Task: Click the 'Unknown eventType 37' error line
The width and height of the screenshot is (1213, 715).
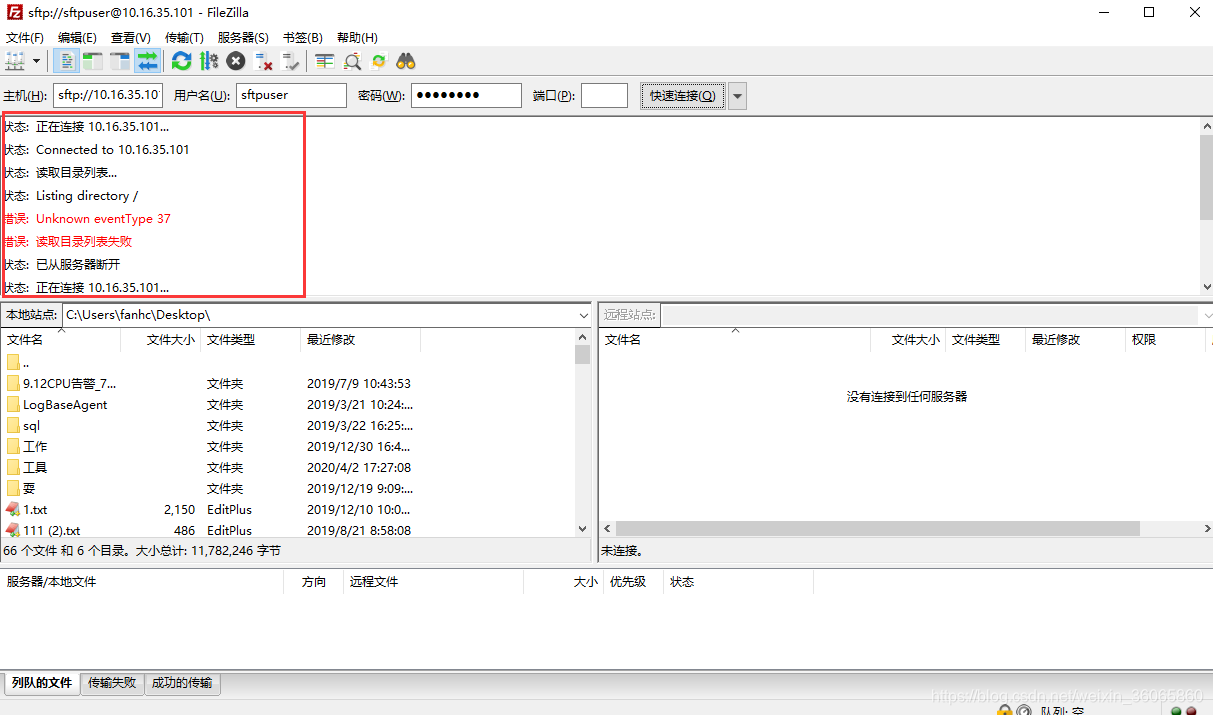Action: pyautogui.click(x=103, y=218)
